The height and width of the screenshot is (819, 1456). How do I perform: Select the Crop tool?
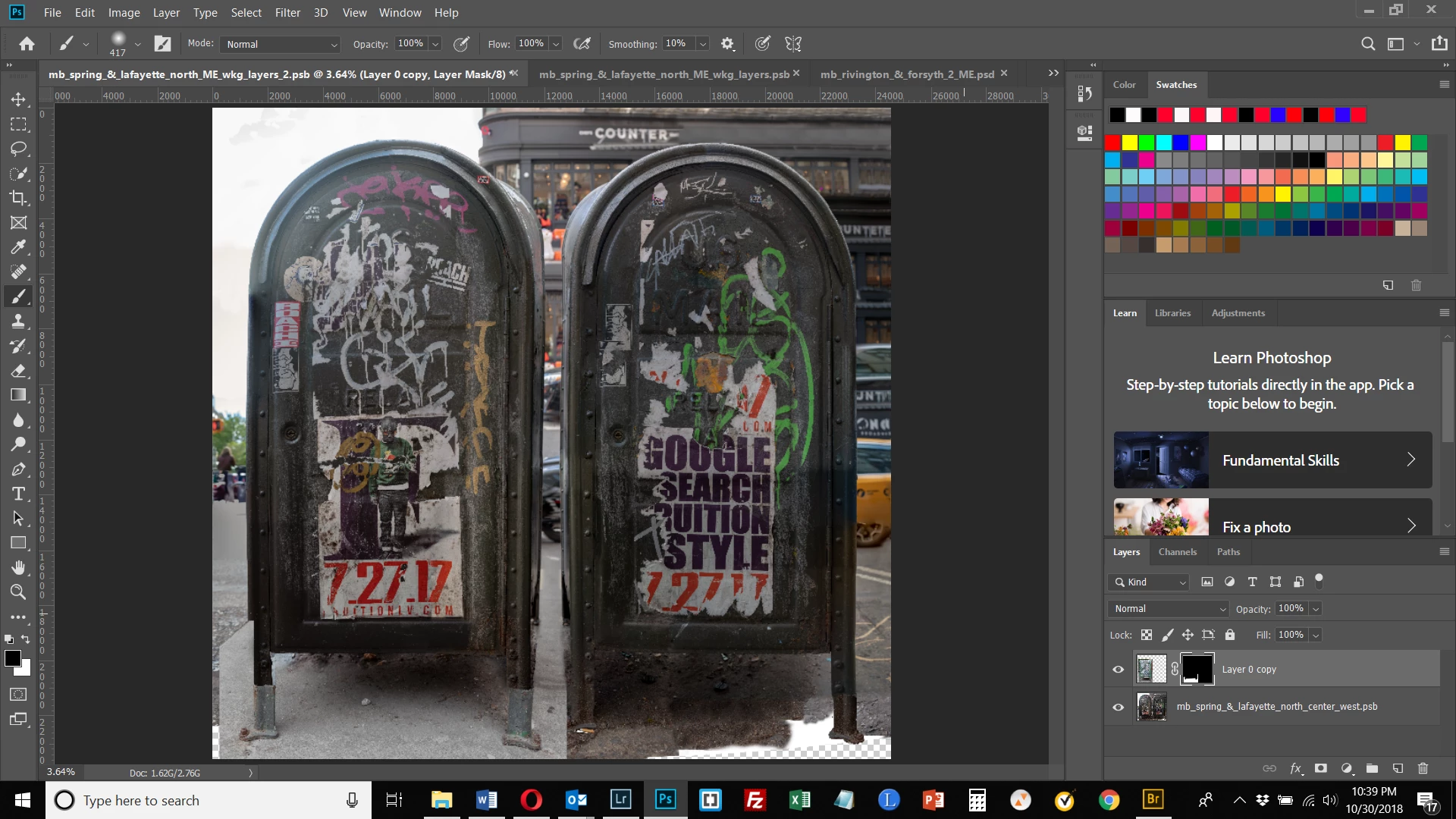[18, 198]
